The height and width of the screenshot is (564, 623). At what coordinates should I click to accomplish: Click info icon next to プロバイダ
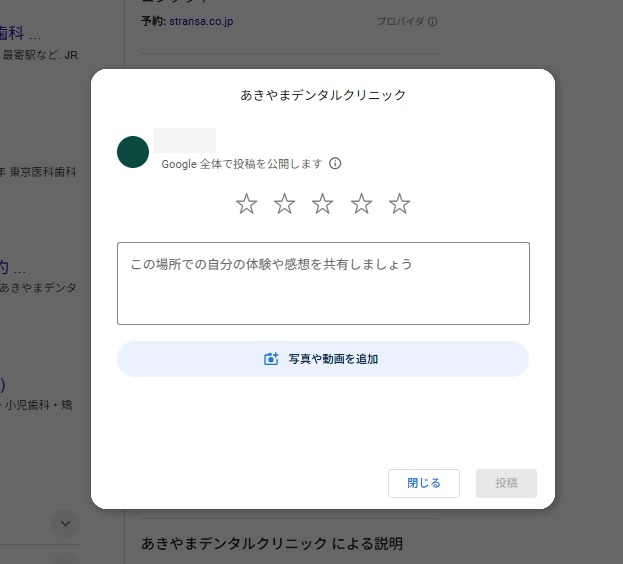point(433,21)
